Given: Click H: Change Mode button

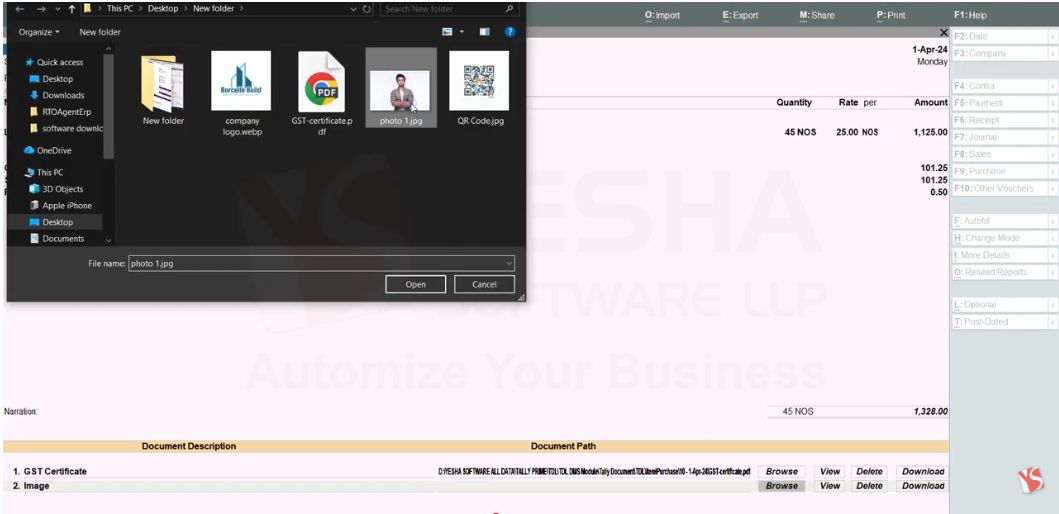Looking at the screenshot, I should pyautogui.click(x=1004, y=238).
